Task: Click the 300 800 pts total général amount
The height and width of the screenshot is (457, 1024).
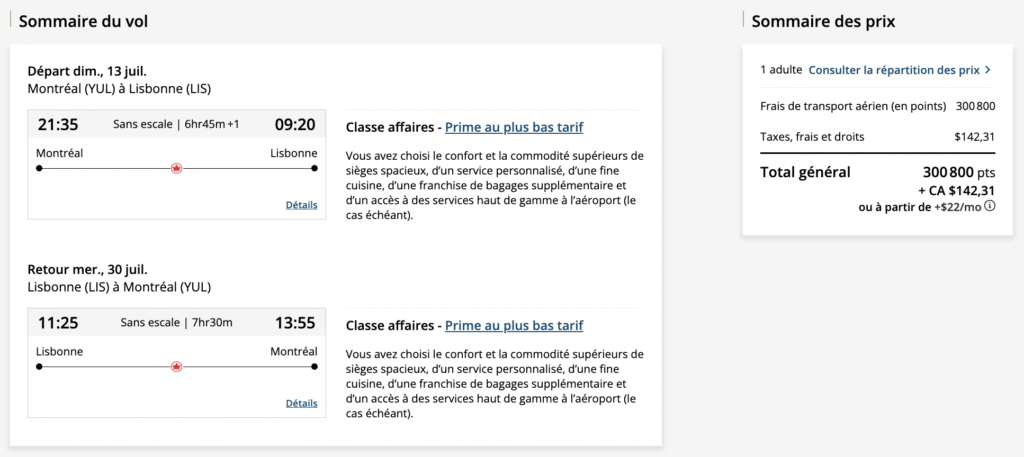Action: 958,172
